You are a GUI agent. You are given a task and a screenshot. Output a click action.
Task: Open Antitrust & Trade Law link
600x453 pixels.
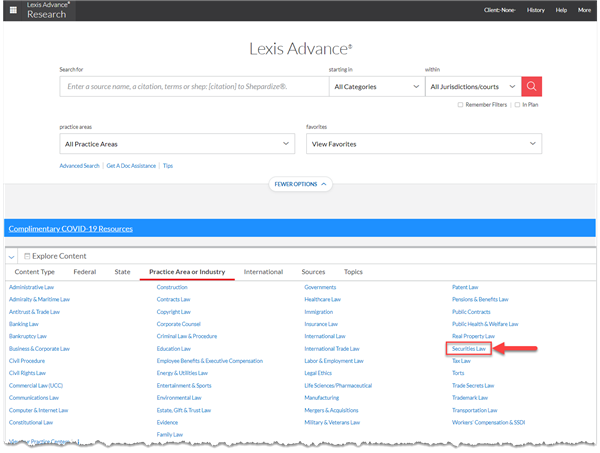pos(34,312)
